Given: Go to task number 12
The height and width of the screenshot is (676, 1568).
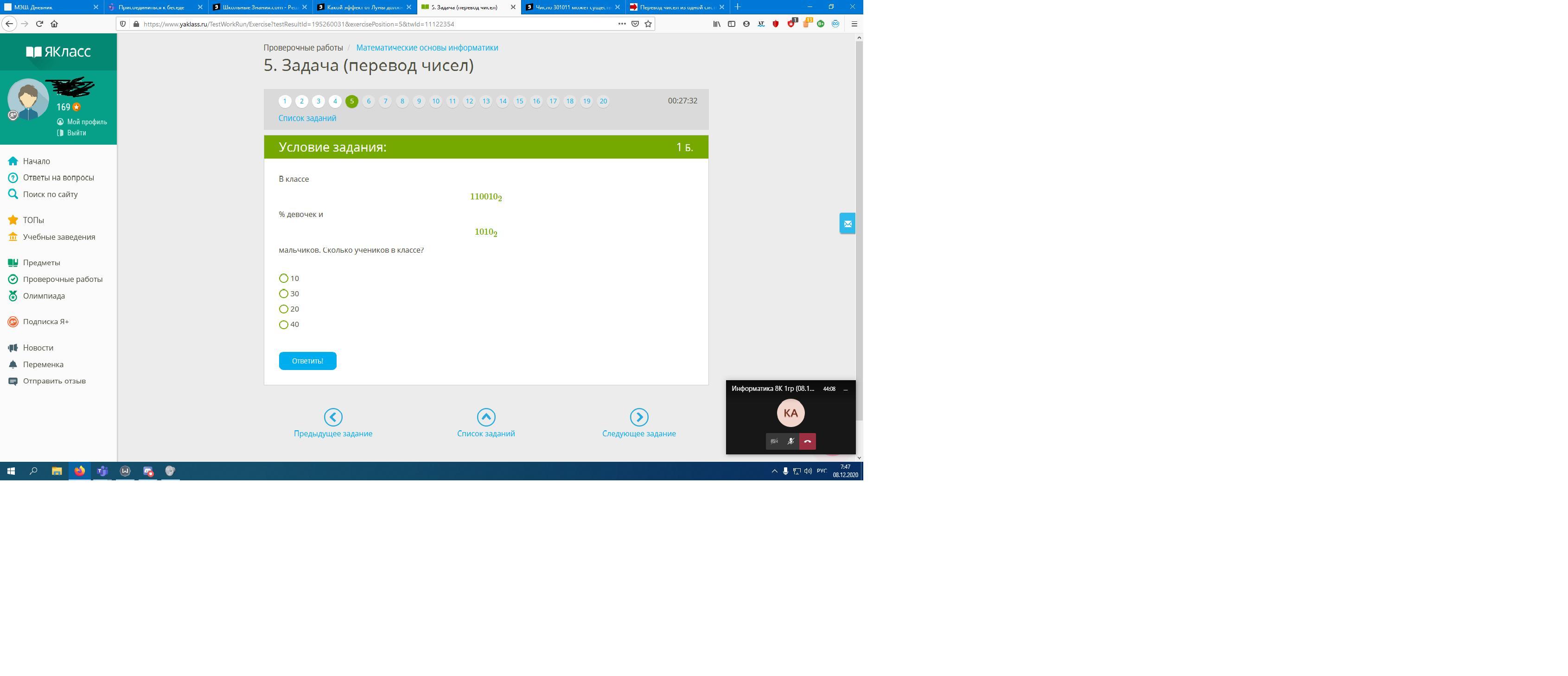Looking at the screenshot, I should pyautogui.click(x=469, y=101).
